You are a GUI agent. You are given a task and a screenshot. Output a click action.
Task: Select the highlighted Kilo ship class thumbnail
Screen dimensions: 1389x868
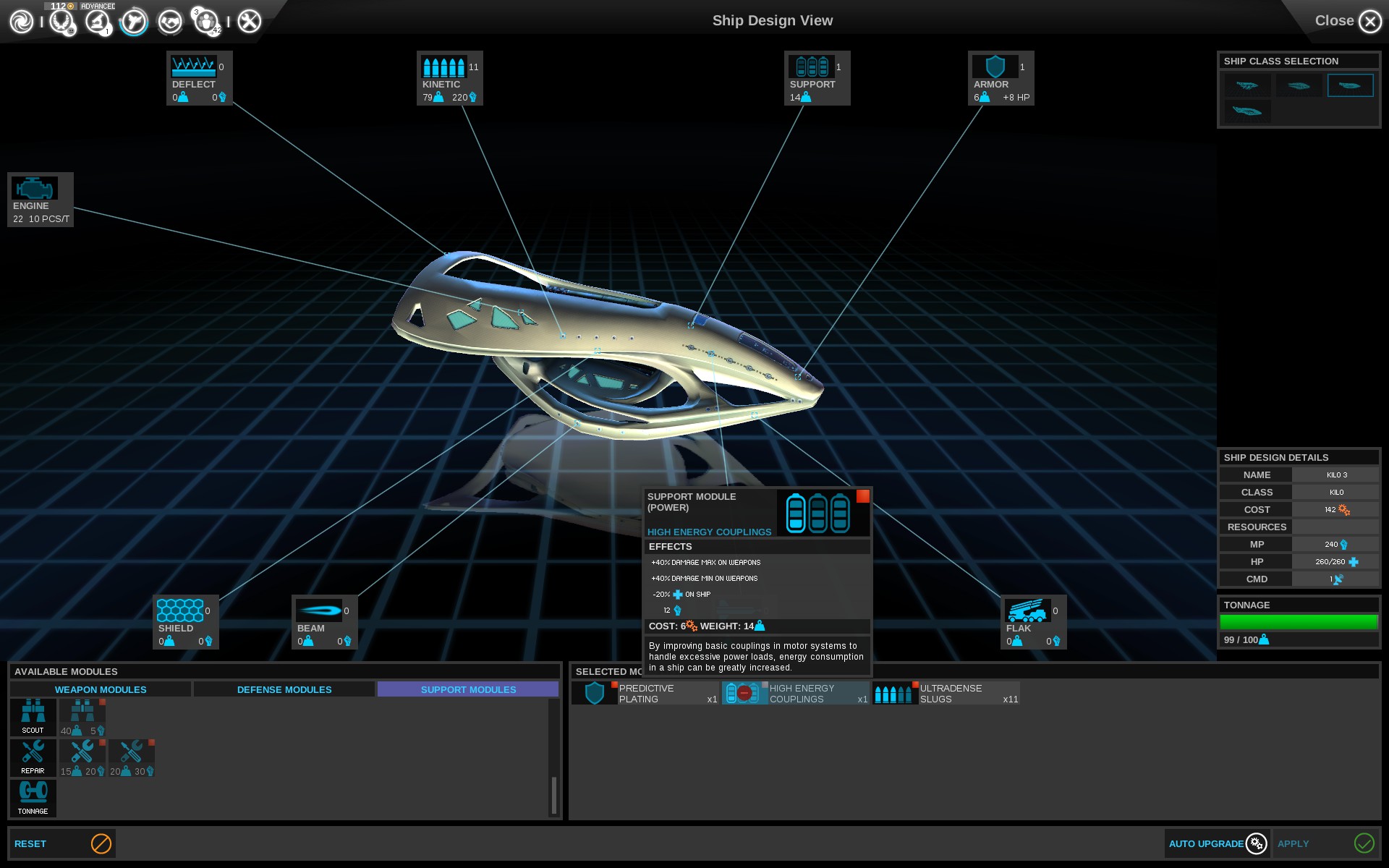click(1350, 85)
